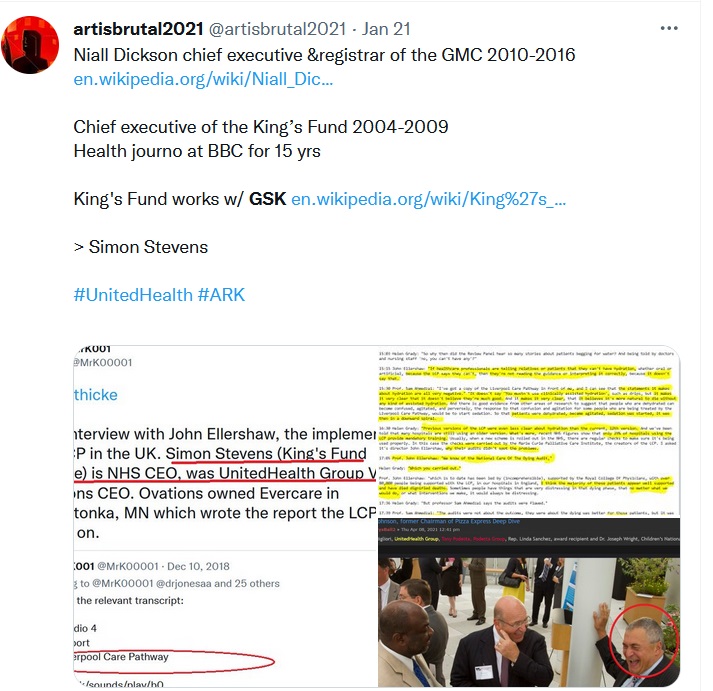713x691 pixels.
Task: Open the King%27s_... Wikipedia link
Action: pyautogui.click(x=428, y=199)
